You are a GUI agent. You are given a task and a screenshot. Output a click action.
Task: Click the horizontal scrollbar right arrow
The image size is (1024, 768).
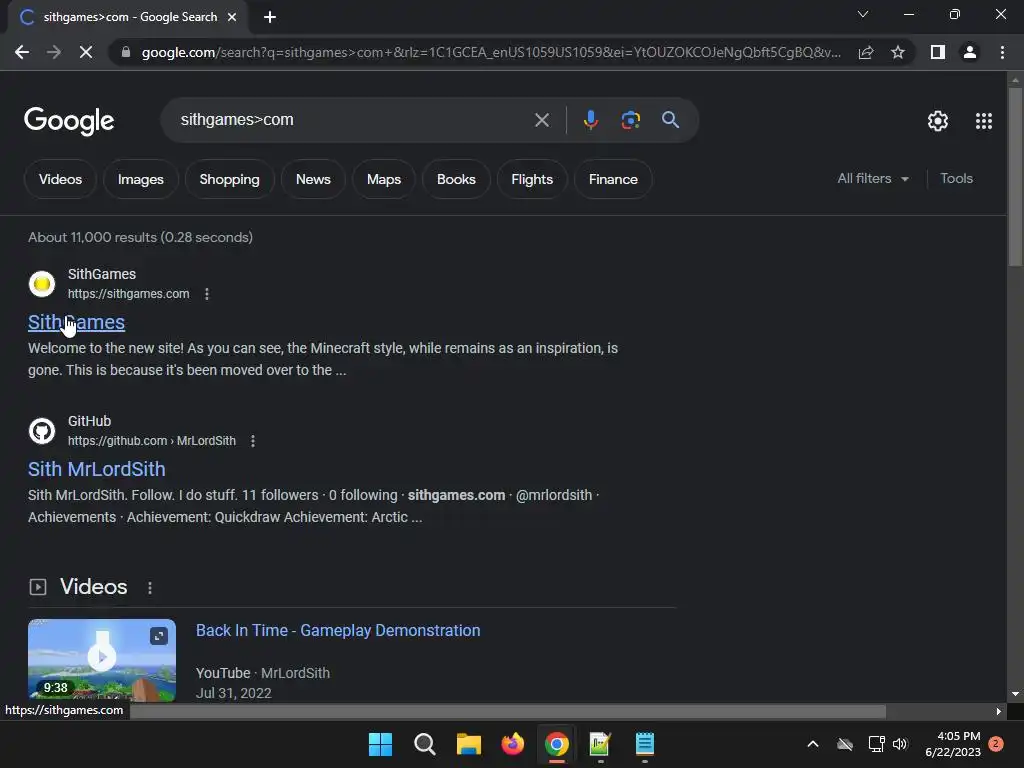point(999,711)
